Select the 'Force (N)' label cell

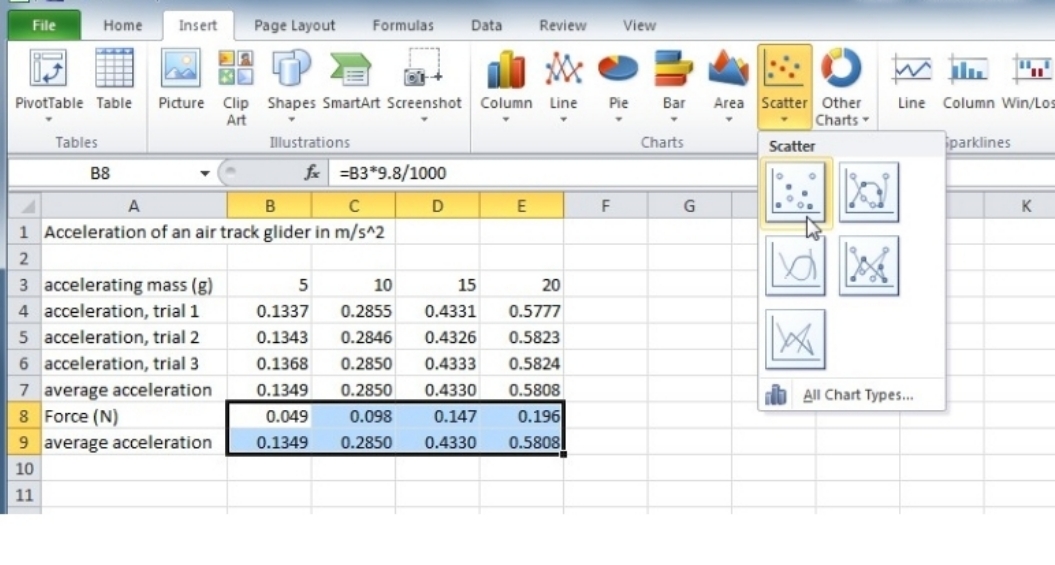134,416
